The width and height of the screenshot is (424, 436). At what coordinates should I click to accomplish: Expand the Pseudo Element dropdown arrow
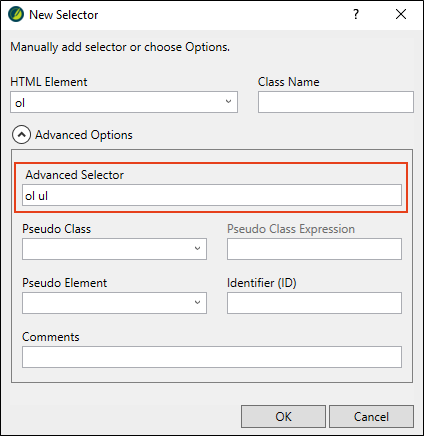point(197,302)
